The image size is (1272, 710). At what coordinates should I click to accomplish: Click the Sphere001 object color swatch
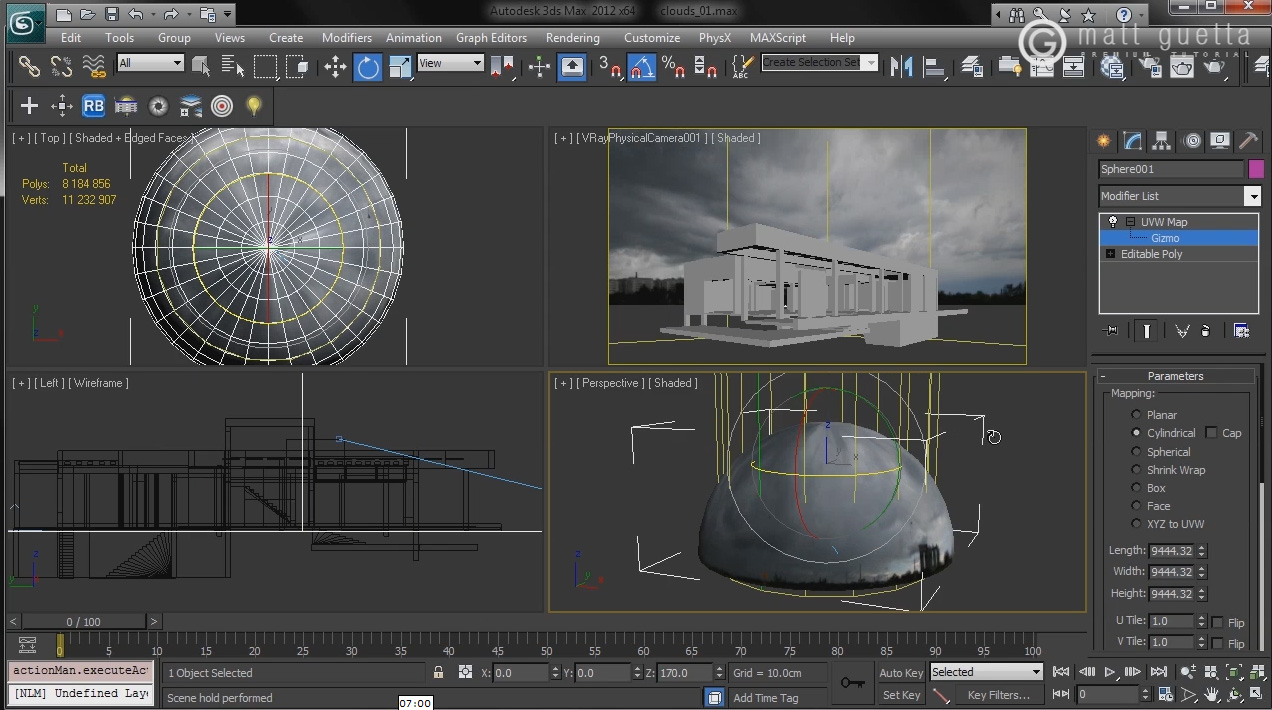[x=1256, y=169]
